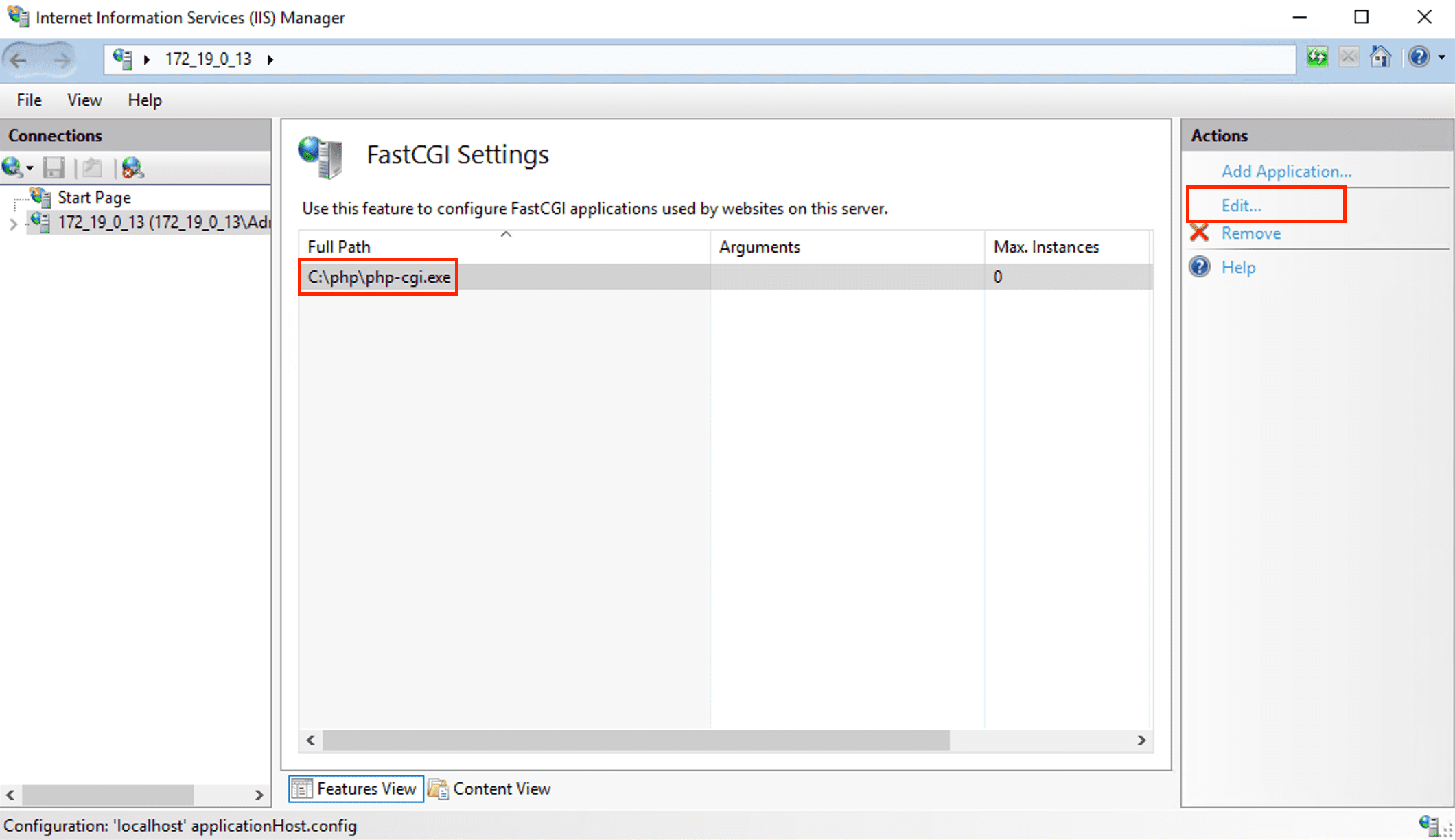This screenshot has width=1455, height=840.
Task: Click Edit... in Actions pane
Action: click(x=1241, y=205)
